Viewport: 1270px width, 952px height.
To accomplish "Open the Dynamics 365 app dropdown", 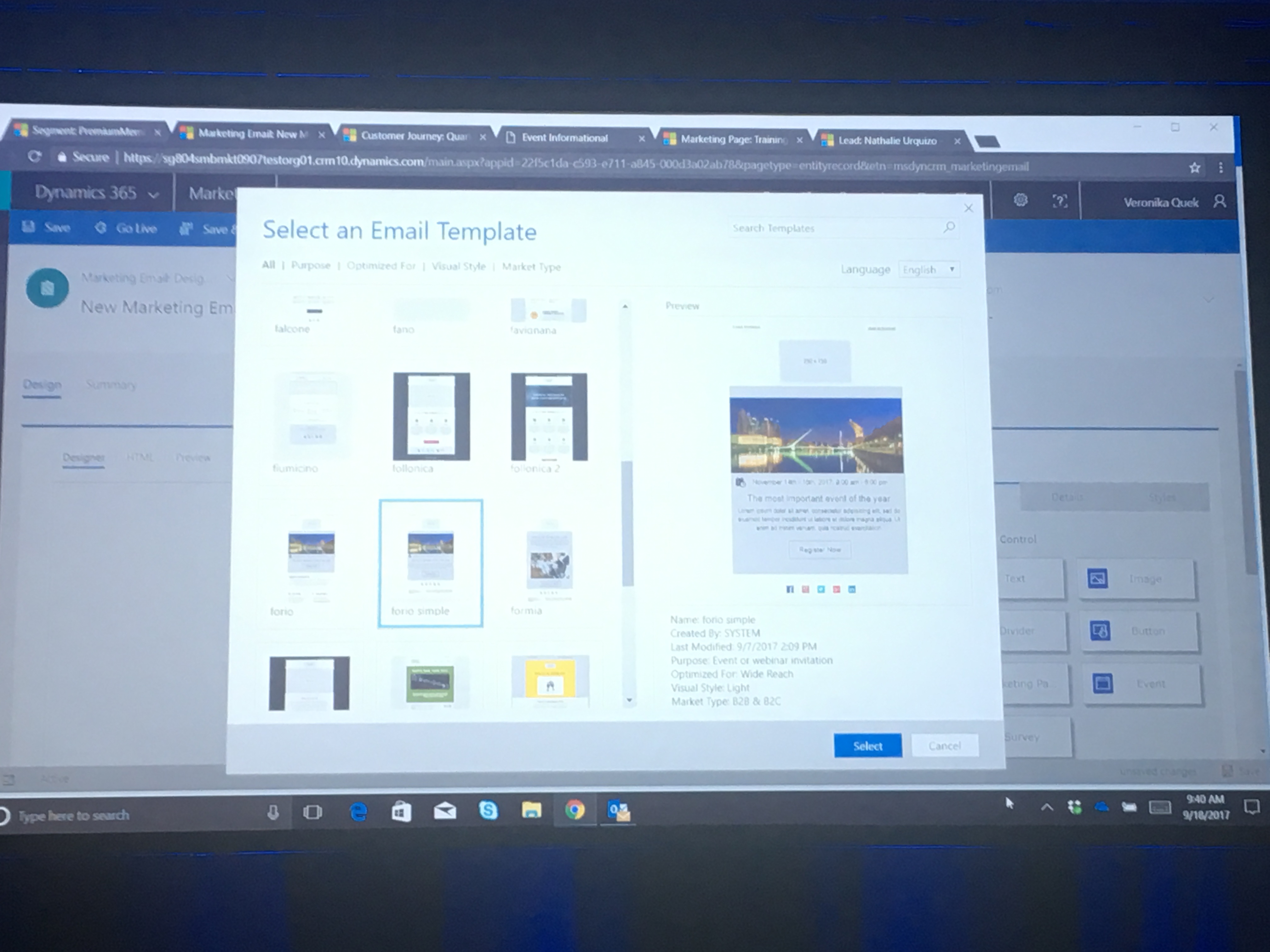I will point(154,195).
